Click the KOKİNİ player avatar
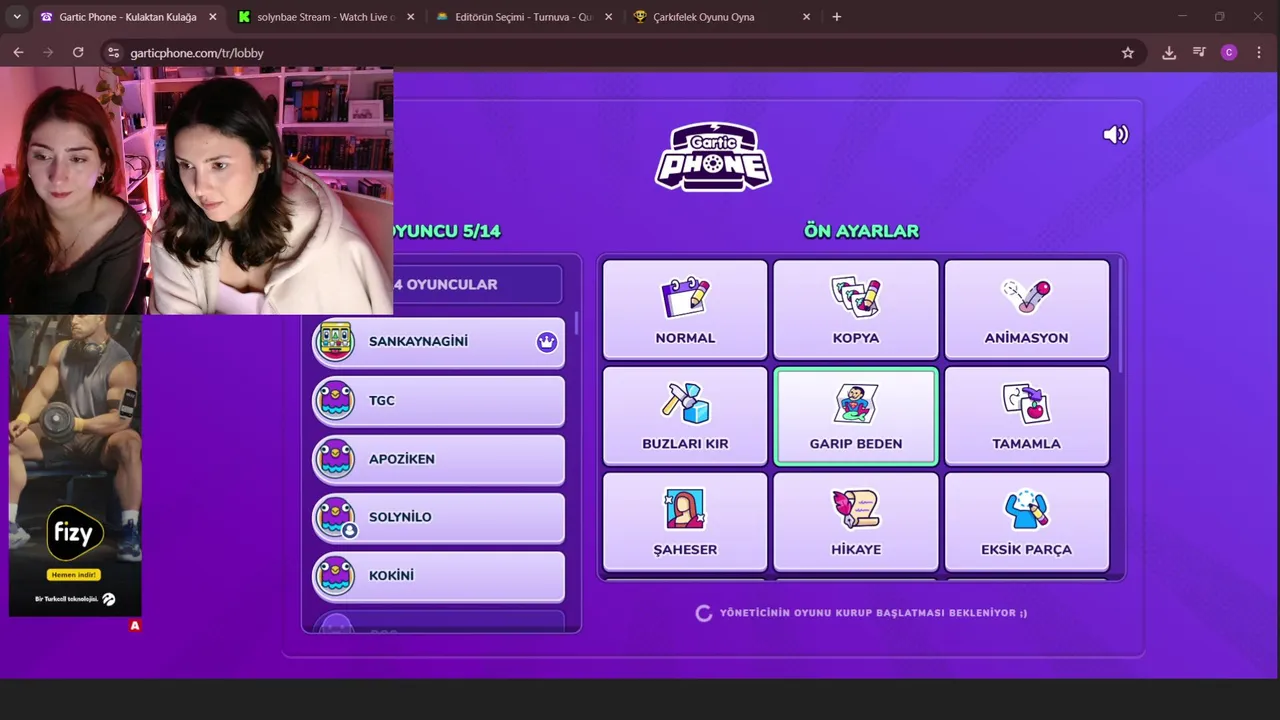1280x720 pixels. pos(335,575)
